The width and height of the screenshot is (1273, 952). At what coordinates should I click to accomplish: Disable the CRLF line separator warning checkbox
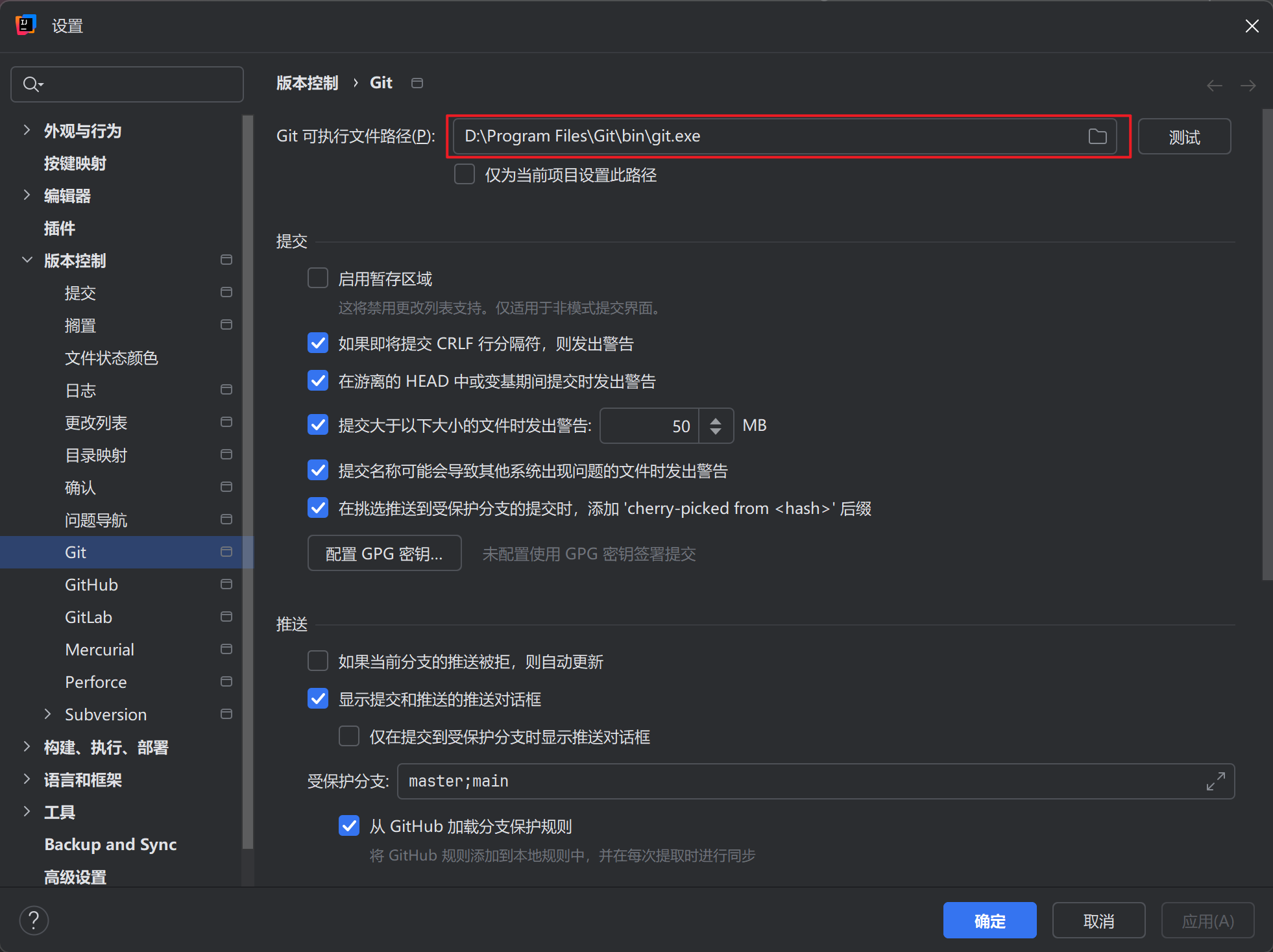(x=318, y=343)
